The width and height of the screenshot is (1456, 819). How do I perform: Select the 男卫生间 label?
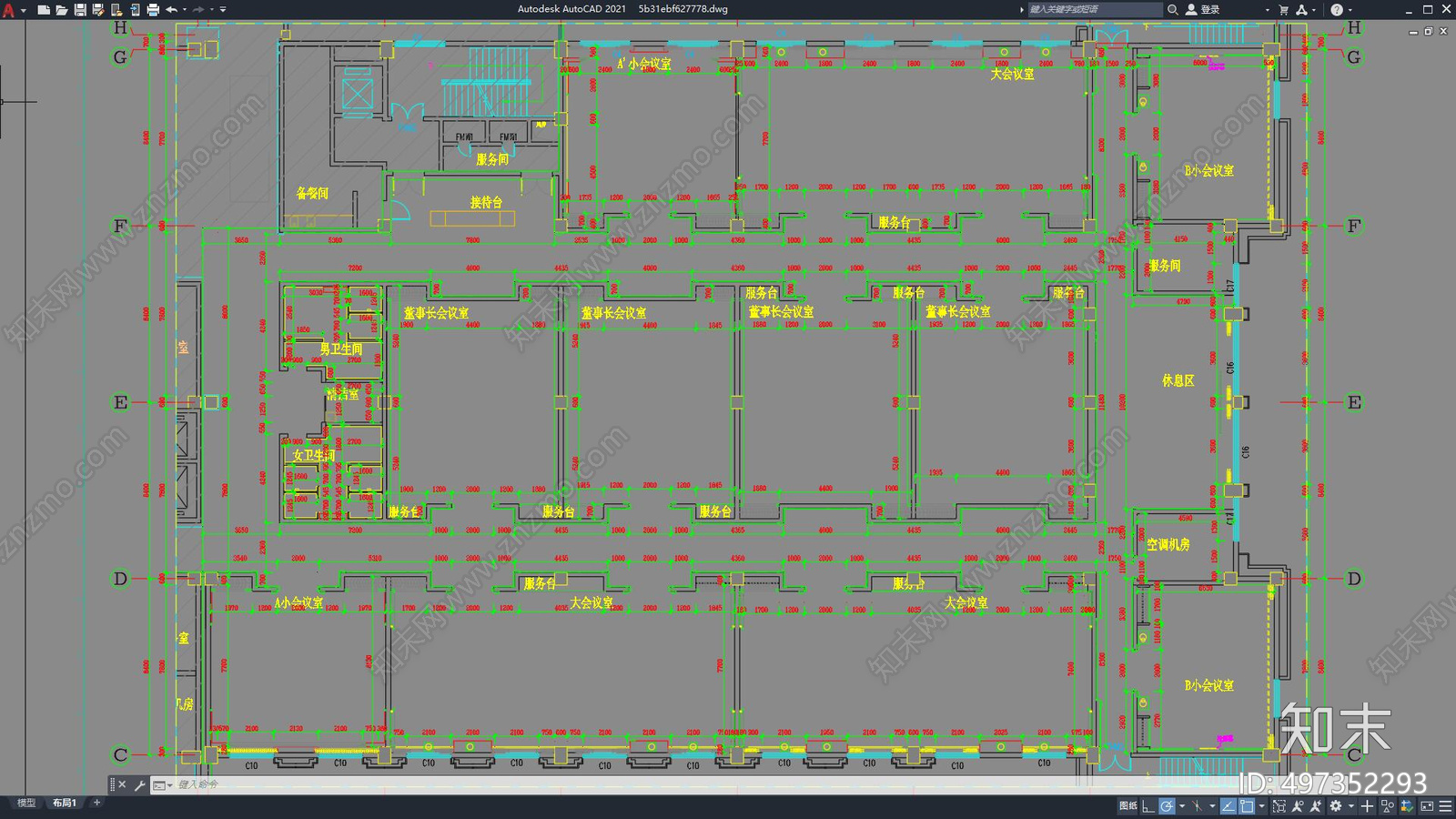(x=341, y=349)
